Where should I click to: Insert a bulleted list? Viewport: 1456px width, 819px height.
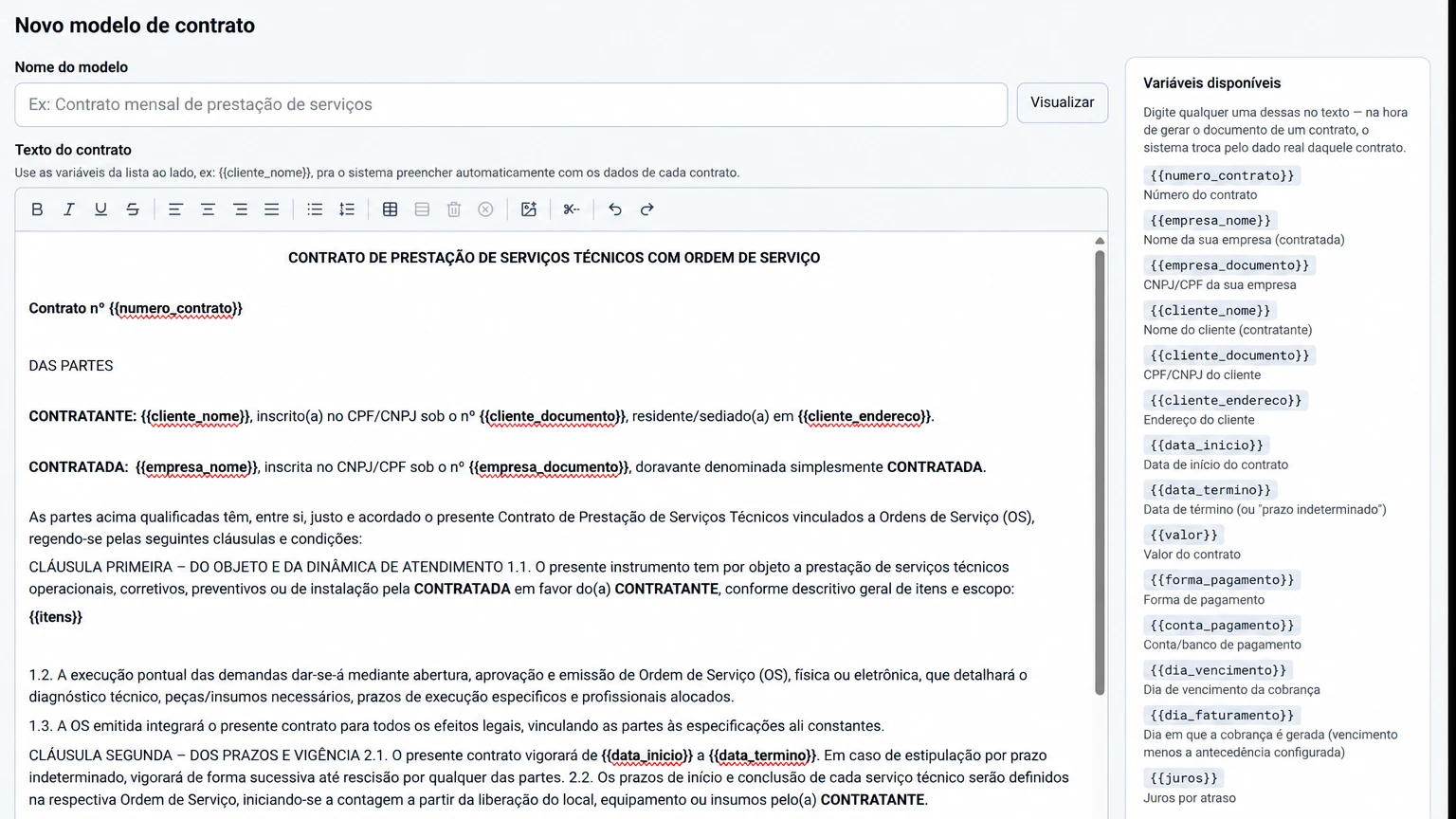tap(315, 209)
